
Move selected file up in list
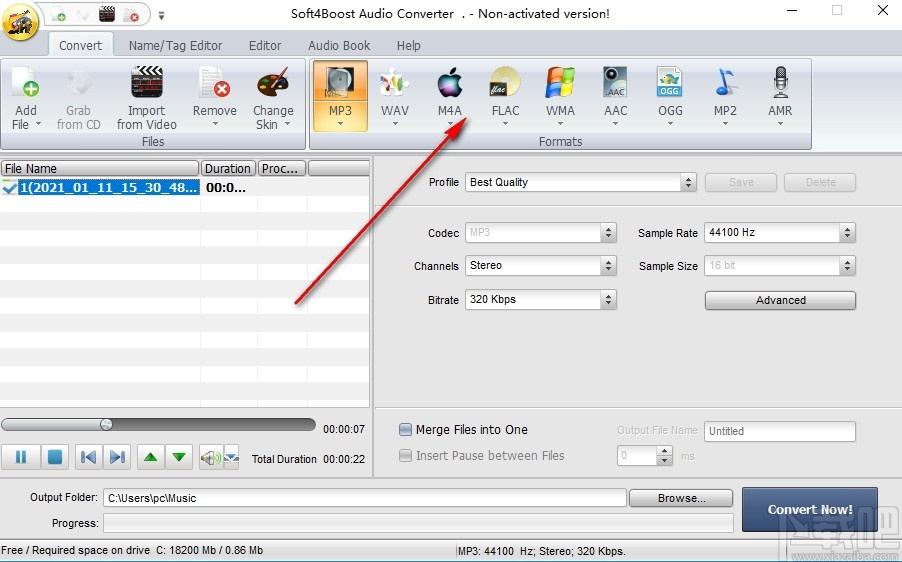(x=151, y=457)
